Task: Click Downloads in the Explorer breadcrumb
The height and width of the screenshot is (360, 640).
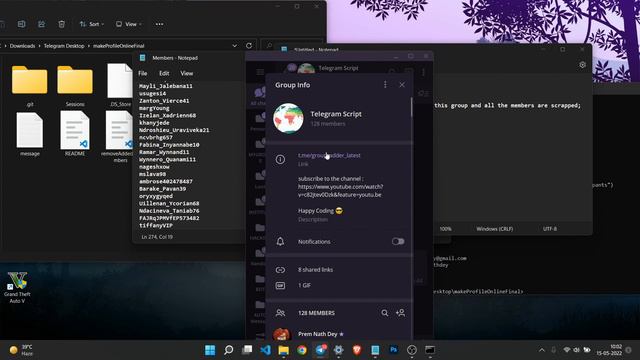Action: tap(22, 46)
